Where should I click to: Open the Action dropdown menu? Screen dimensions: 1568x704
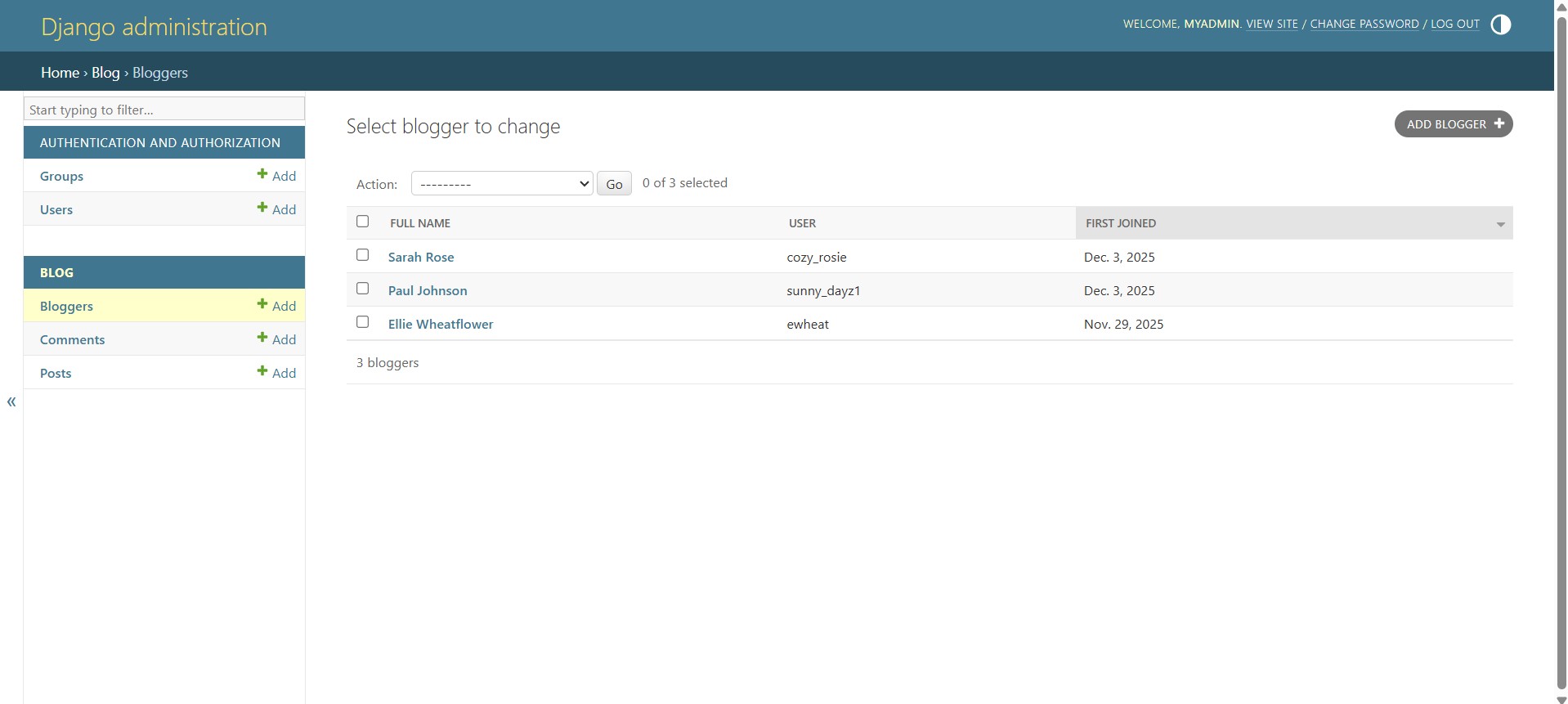click(501, 184)
